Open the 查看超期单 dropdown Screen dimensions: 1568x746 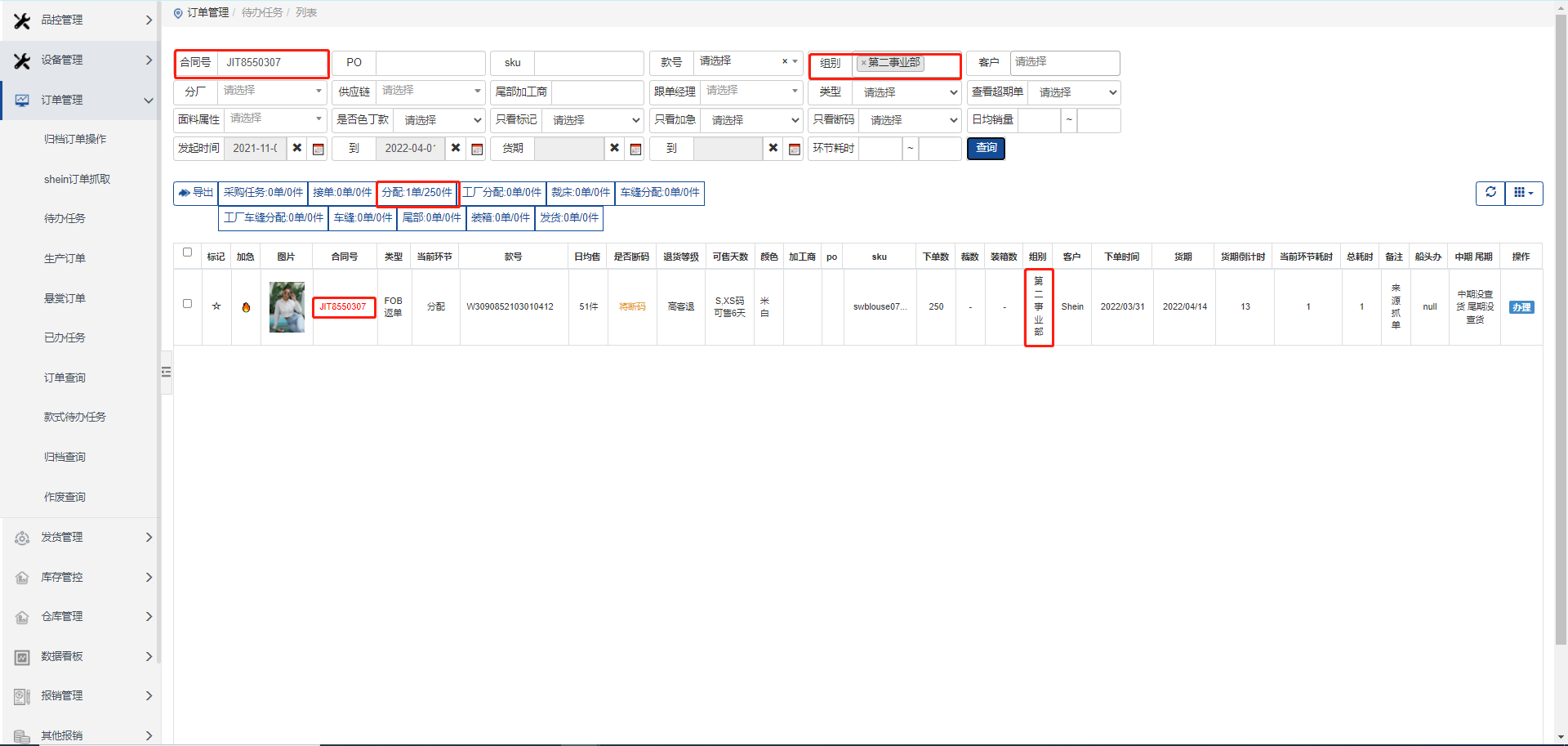point(1075,92)
